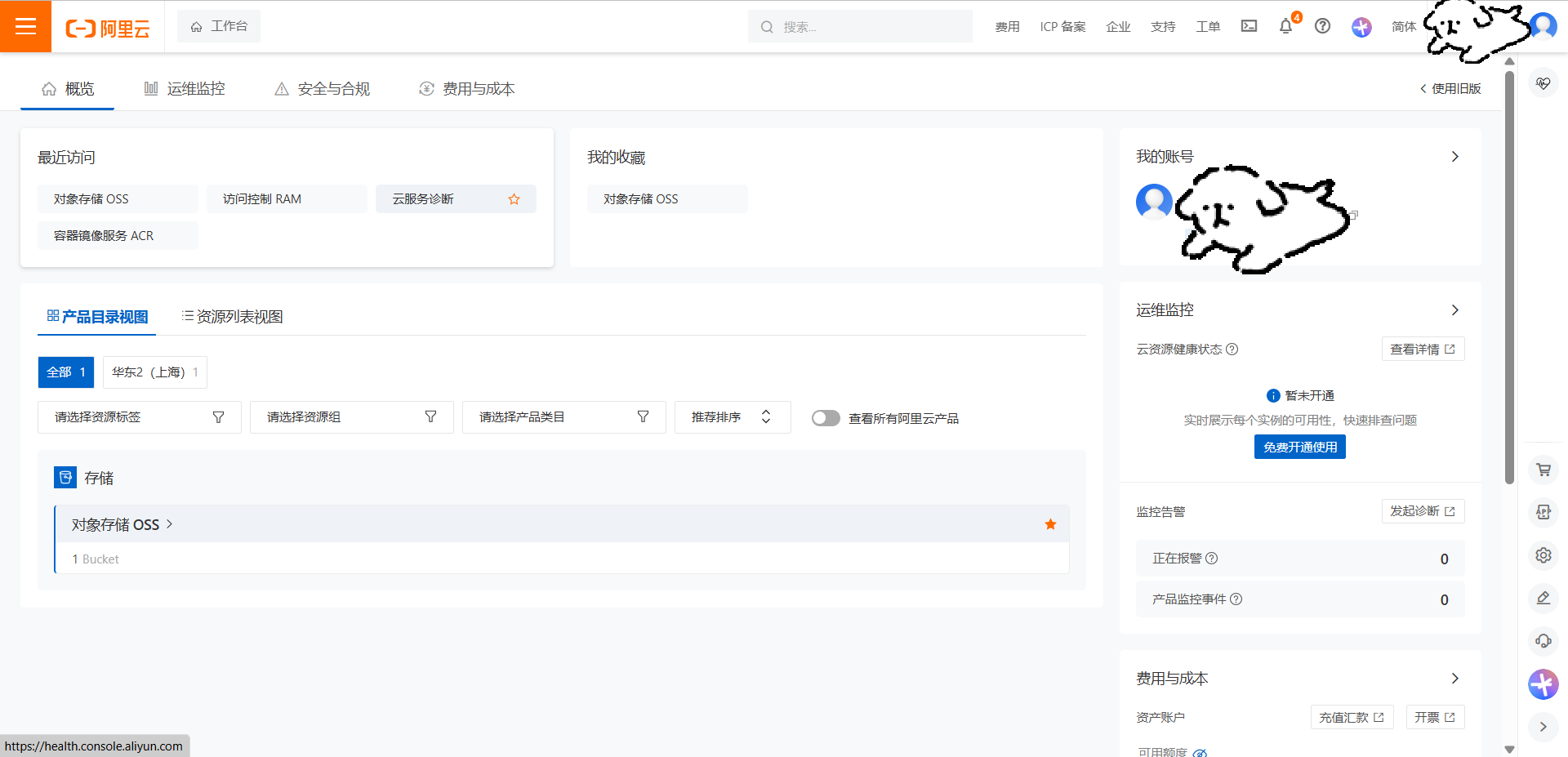Viewport: 1568px width, 757px height.
Task: Click 1 Bucket count text
Action: pos(96,559)
